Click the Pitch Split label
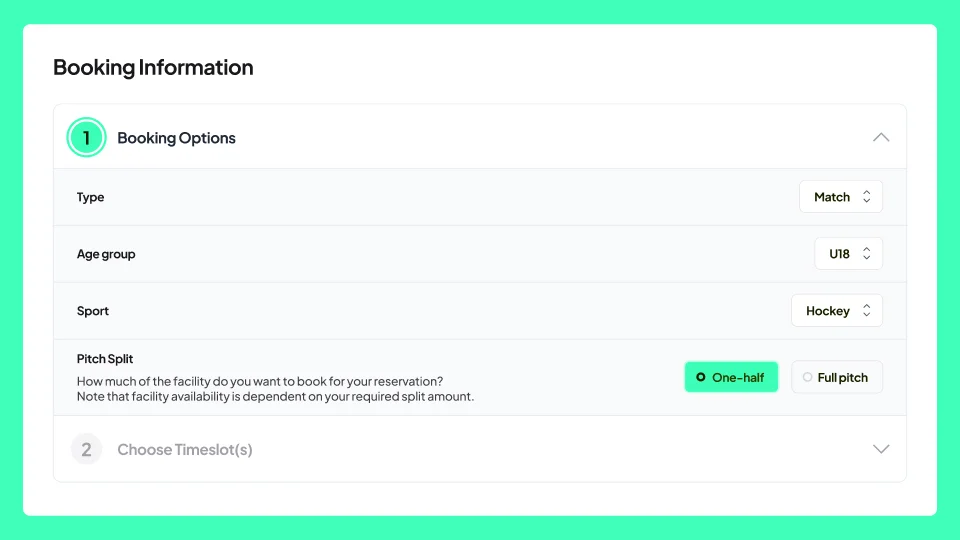 pos(105,358)
